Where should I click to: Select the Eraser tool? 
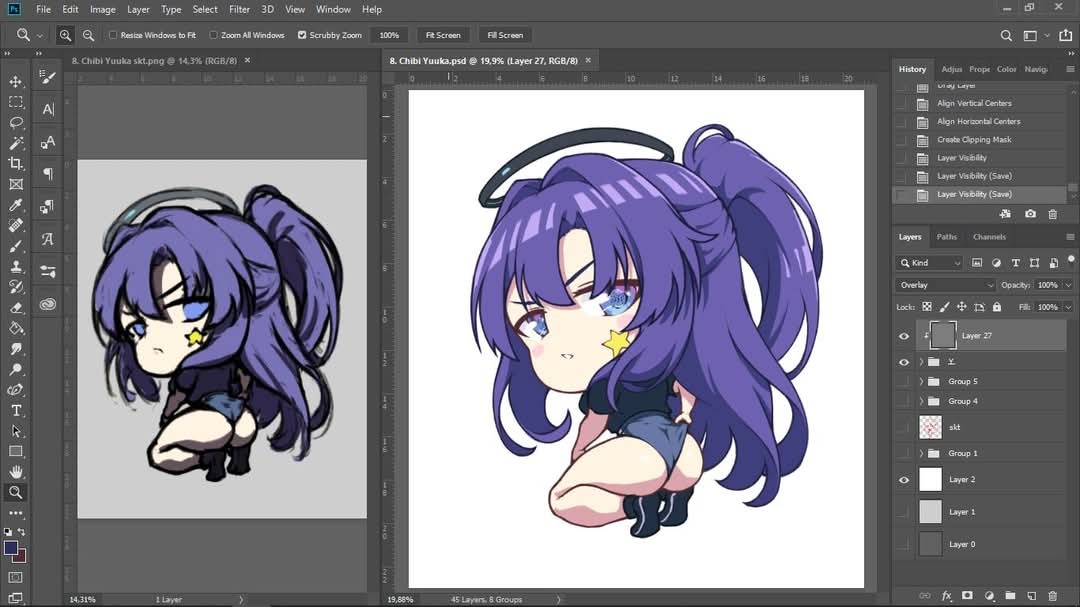click(16, 307)
